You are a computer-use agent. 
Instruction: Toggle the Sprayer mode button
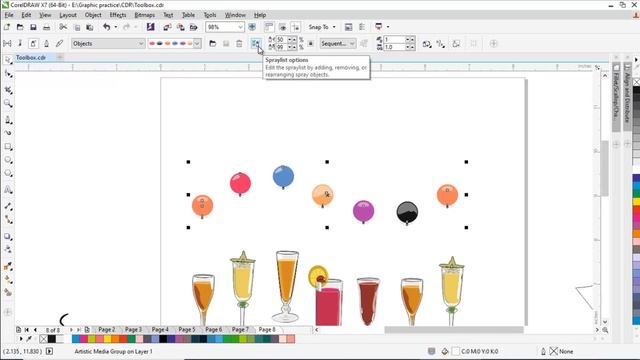(x=33, y=43)
